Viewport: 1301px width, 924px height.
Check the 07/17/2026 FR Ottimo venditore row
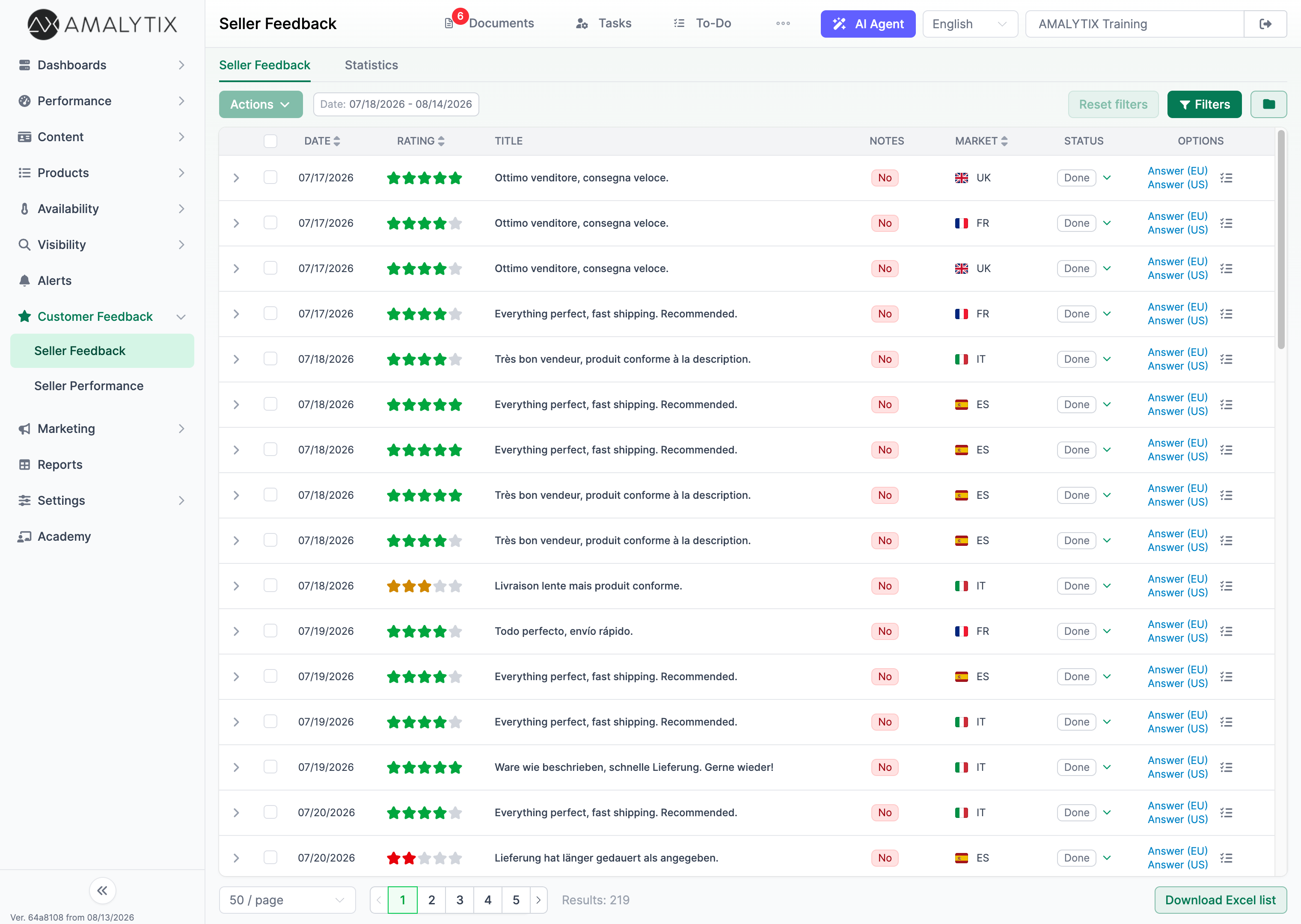(270, 222)
